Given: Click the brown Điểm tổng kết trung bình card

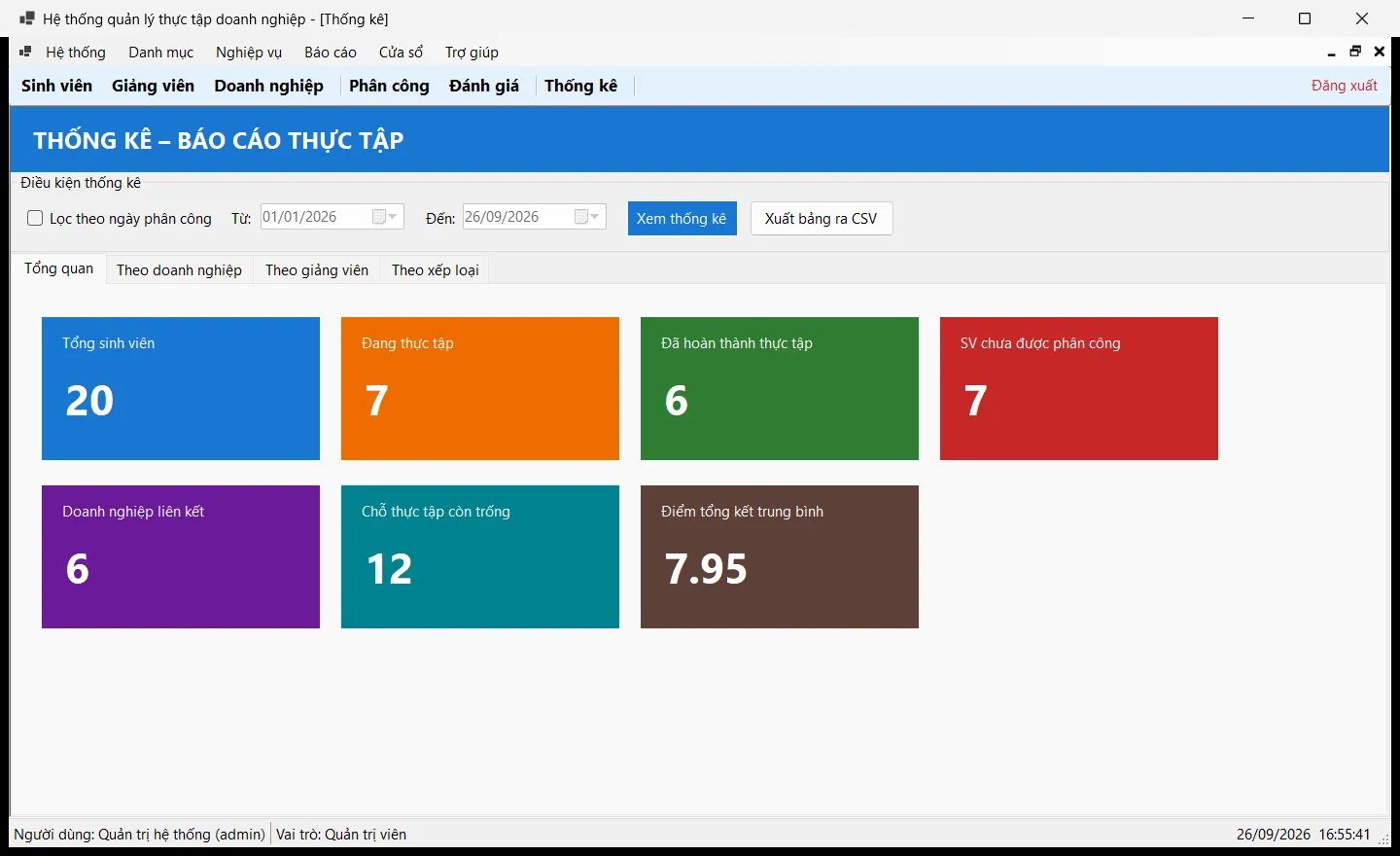Looking at the screenshot, I should tap(780, 557).
